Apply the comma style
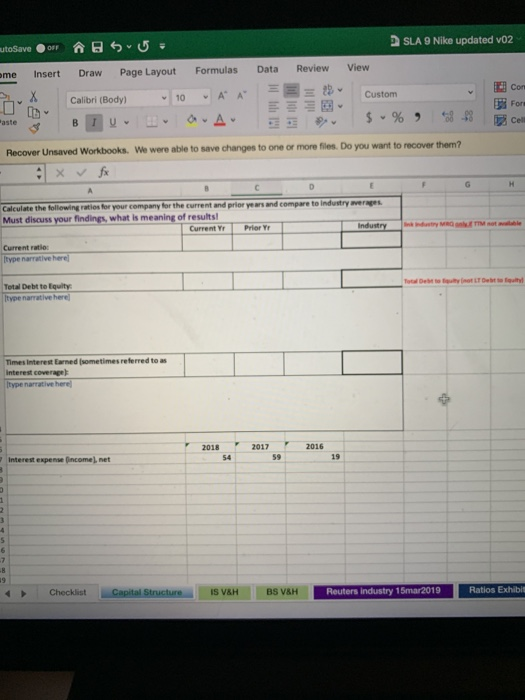The height and width of the screenshot is (700, 525). click(417, 117)
